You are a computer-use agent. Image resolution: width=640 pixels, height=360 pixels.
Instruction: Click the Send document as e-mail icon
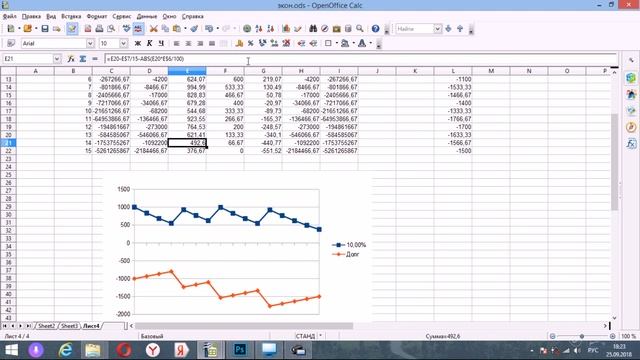[x=57, y=29]
